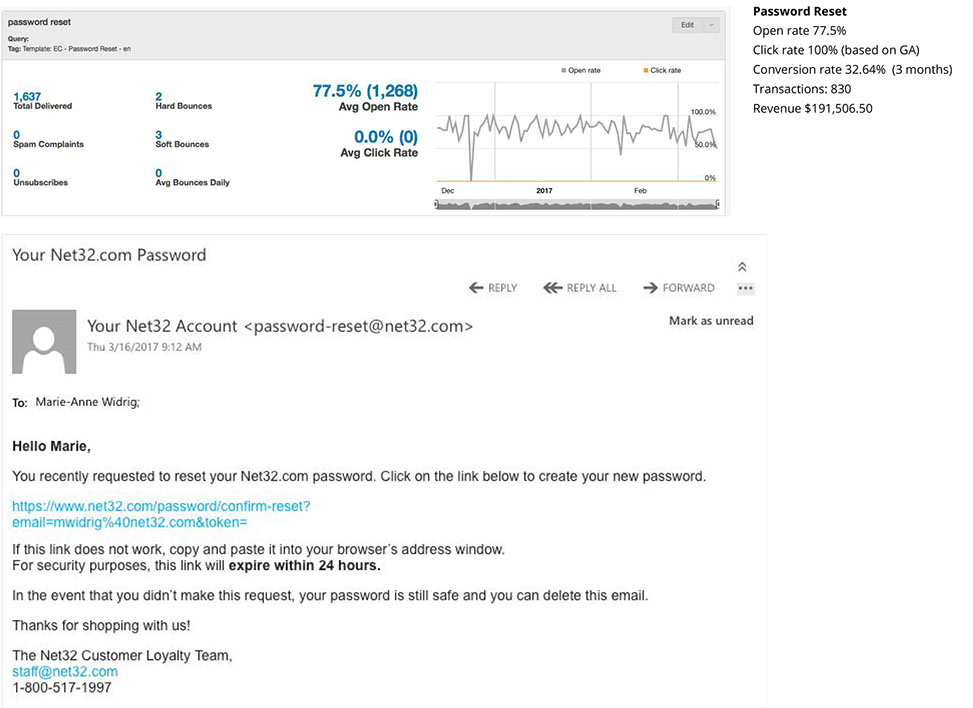Click the staff@net32.com email link
The height and width of the screenshot is (708, 973).
pyautogui.click(x=65, y=672)
